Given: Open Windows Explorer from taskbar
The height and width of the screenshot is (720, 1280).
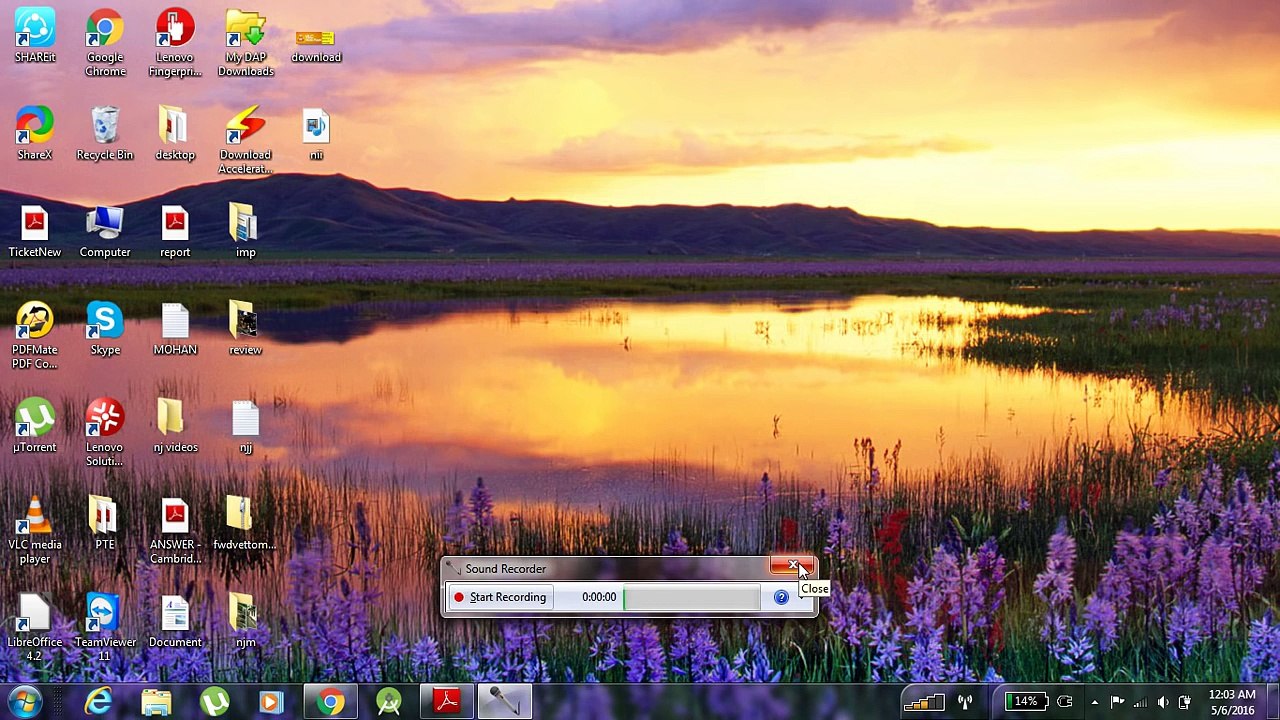Looking at the screenshot, I should click(x=156, y=702).
